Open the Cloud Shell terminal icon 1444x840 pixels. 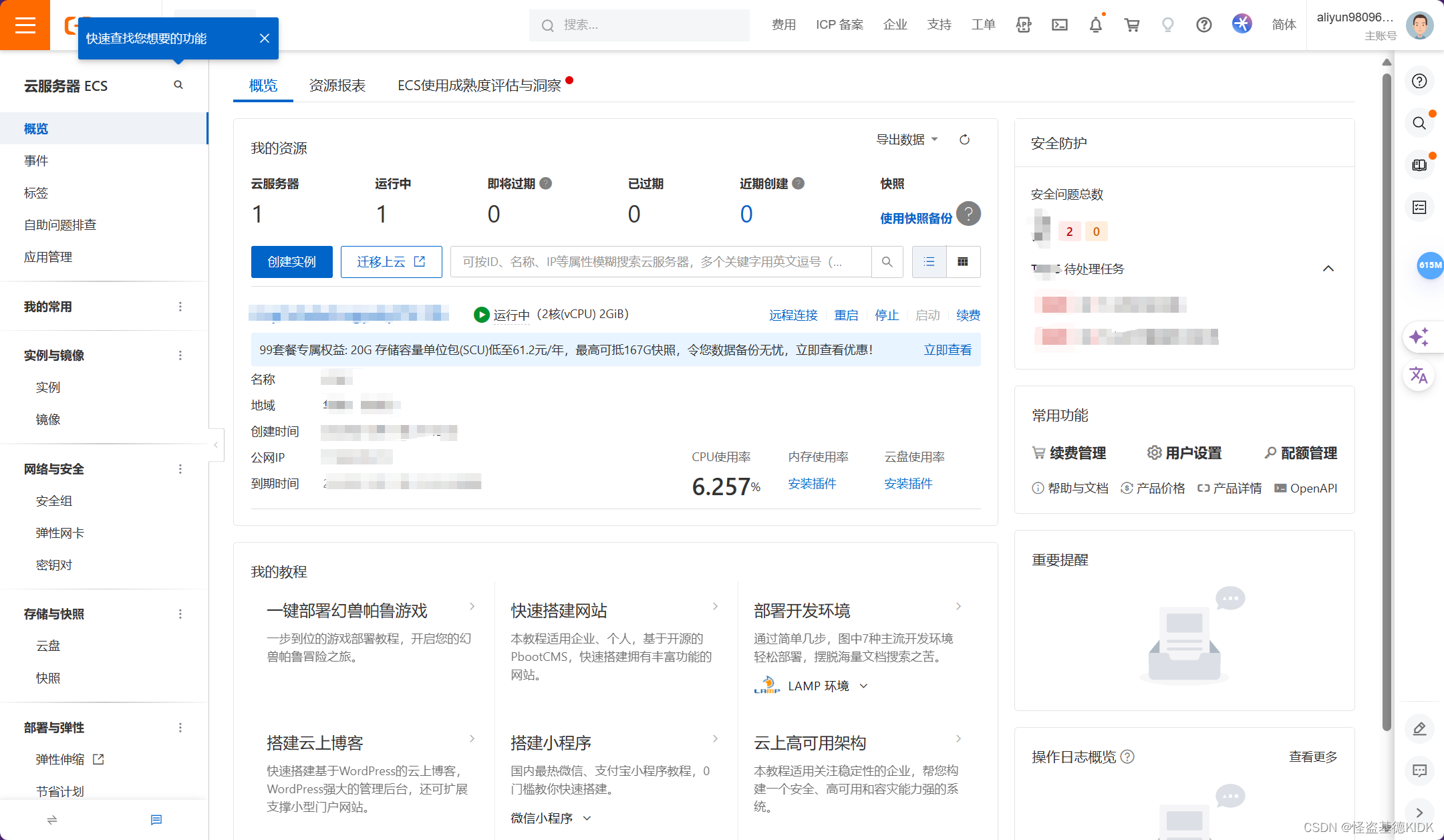coord(1059,25)
